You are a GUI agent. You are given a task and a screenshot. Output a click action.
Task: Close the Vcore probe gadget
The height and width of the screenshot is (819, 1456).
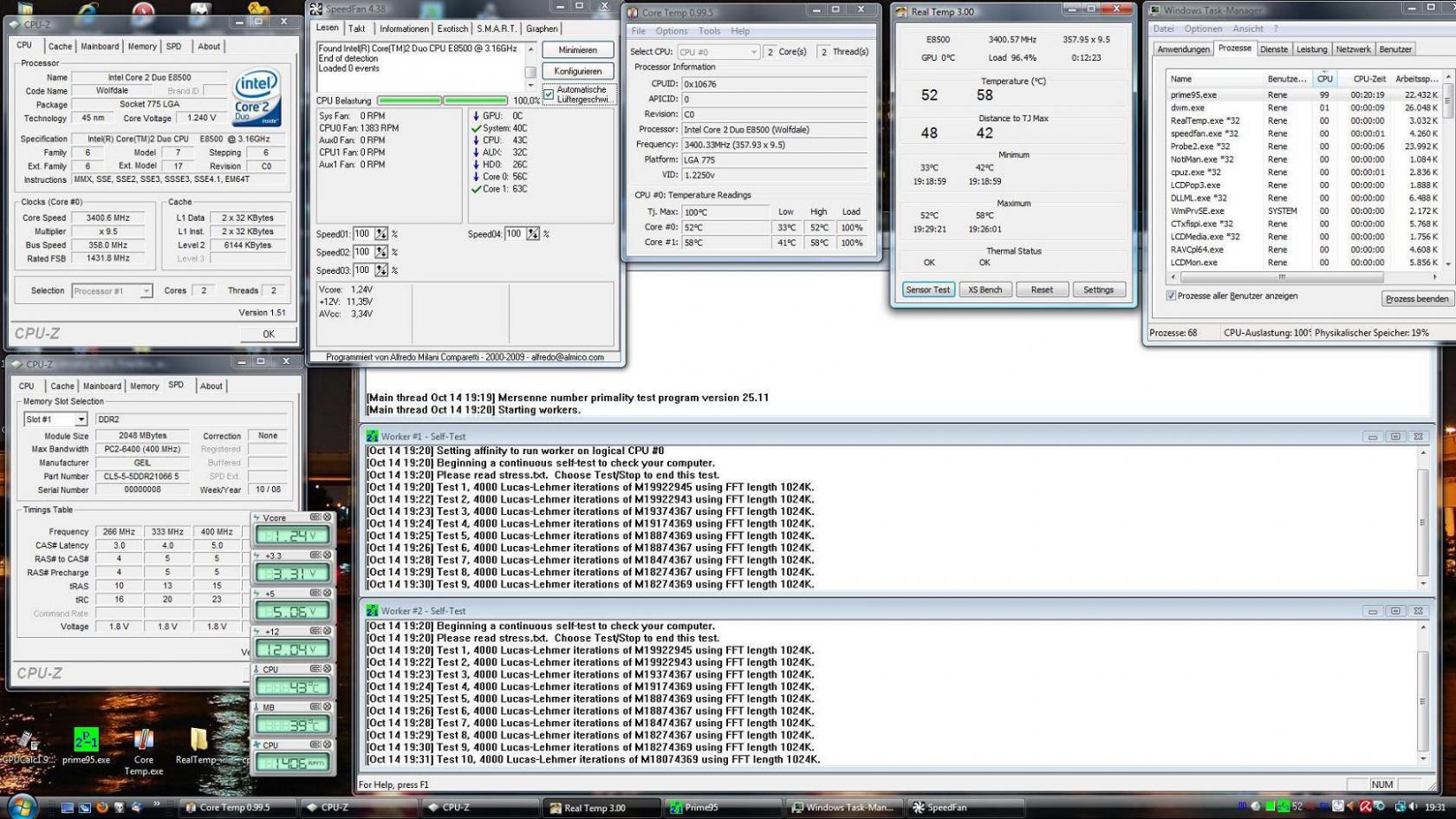point(328,517)
